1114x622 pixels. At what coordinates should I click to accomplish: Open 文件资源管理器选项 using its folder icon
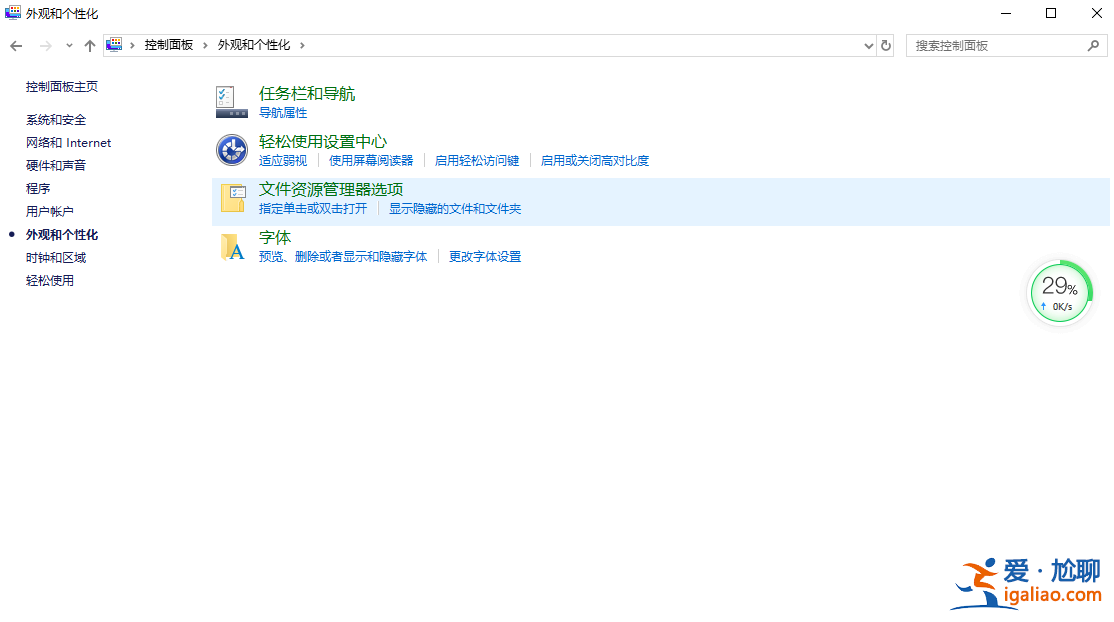coord(231,197)
